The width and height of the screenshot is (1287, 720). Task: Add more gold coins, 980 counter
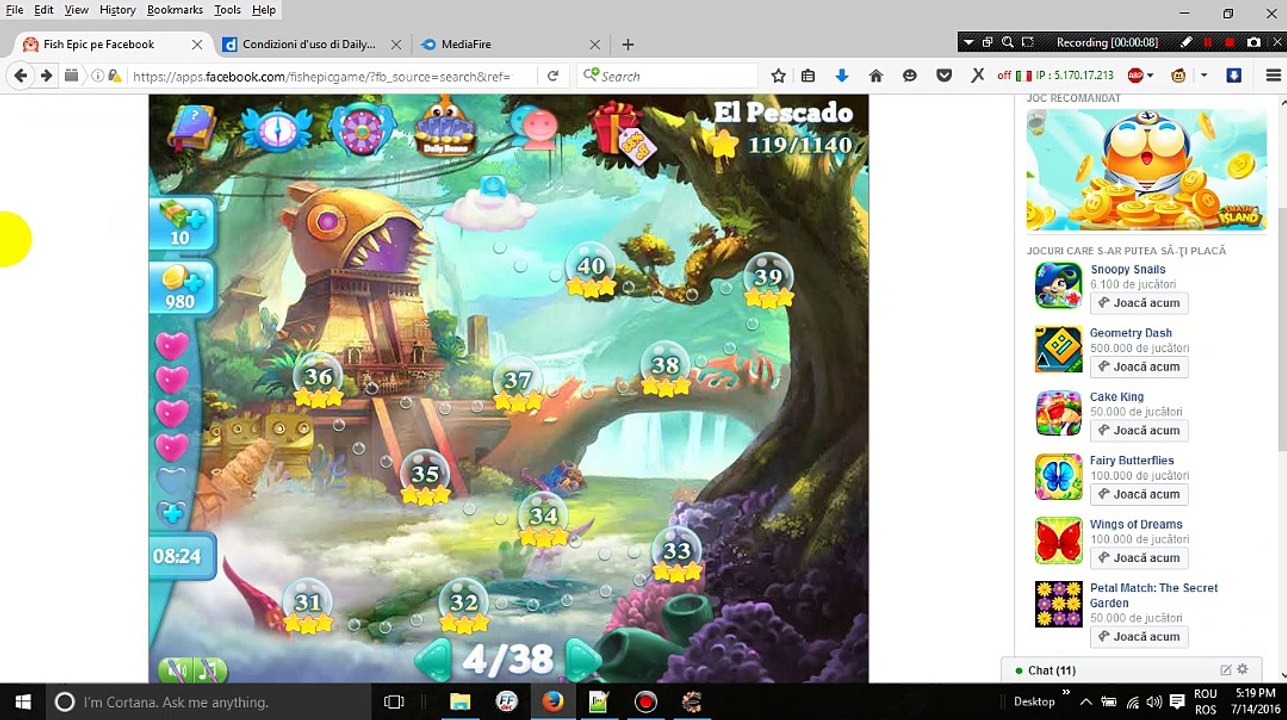[x=182, y=288]
